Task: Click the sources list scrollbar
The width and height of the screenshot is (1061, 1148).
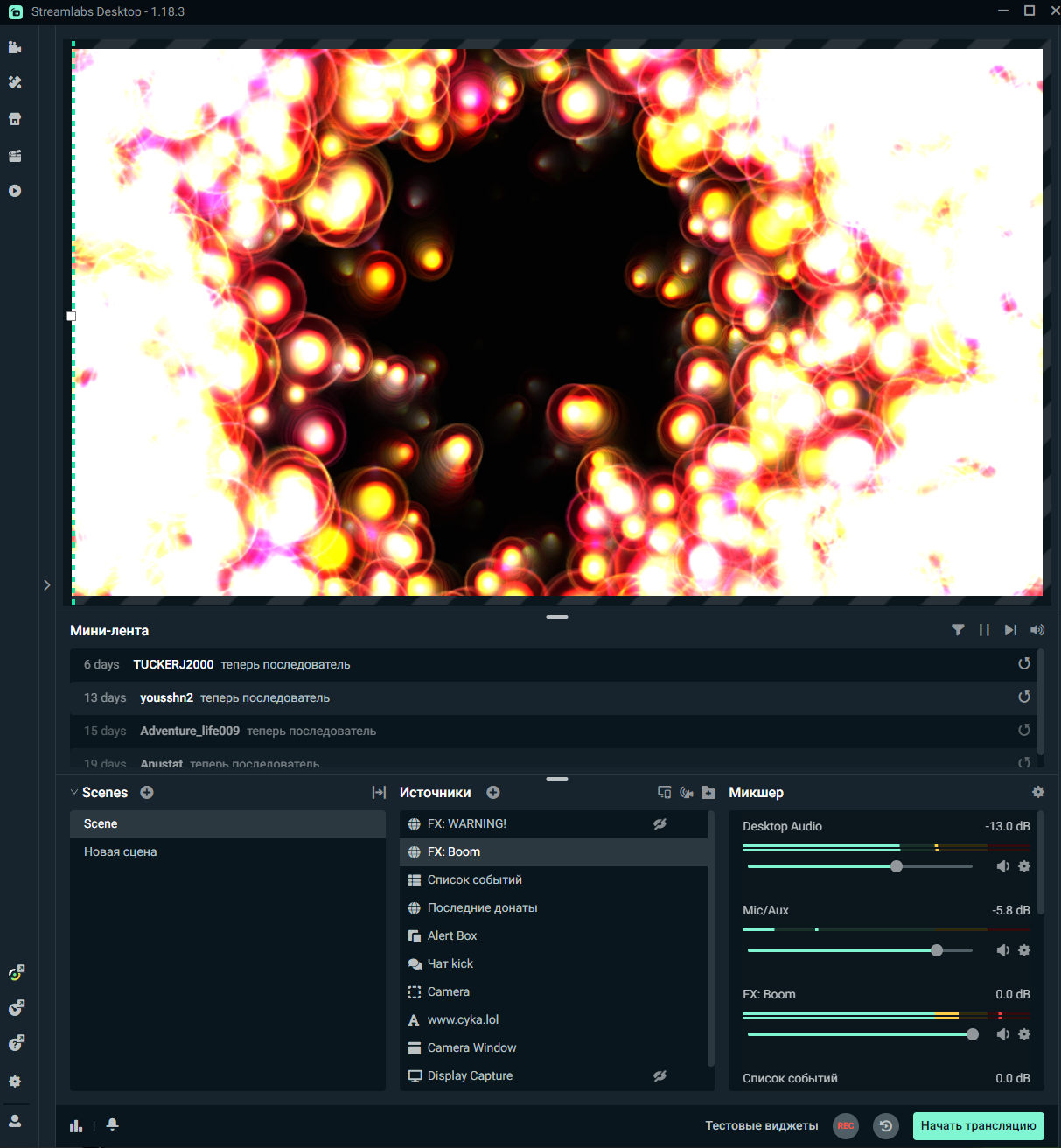Action: pyautogui.click(x=710, y=938)
